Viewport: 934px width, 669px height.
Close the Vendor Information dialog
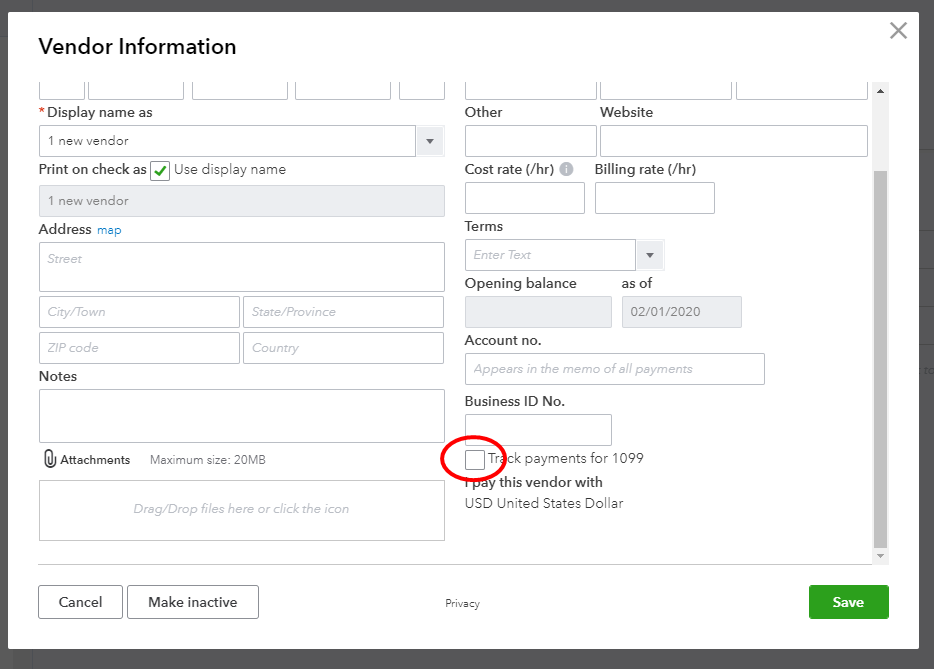pyautogui.click(x=898, y=31)
